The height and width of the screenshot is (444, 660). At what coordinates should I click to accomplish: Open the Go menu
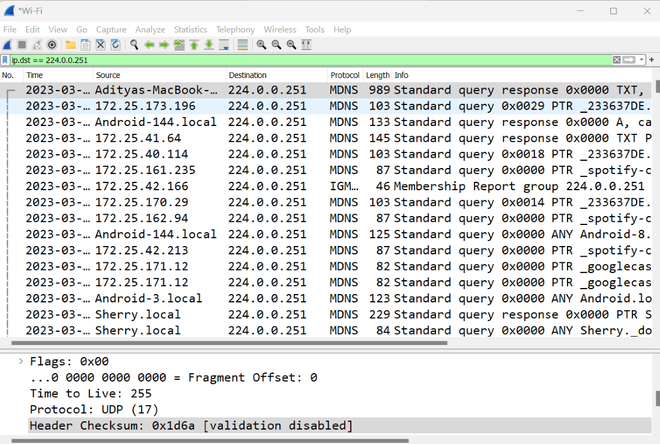pos(82,29)
